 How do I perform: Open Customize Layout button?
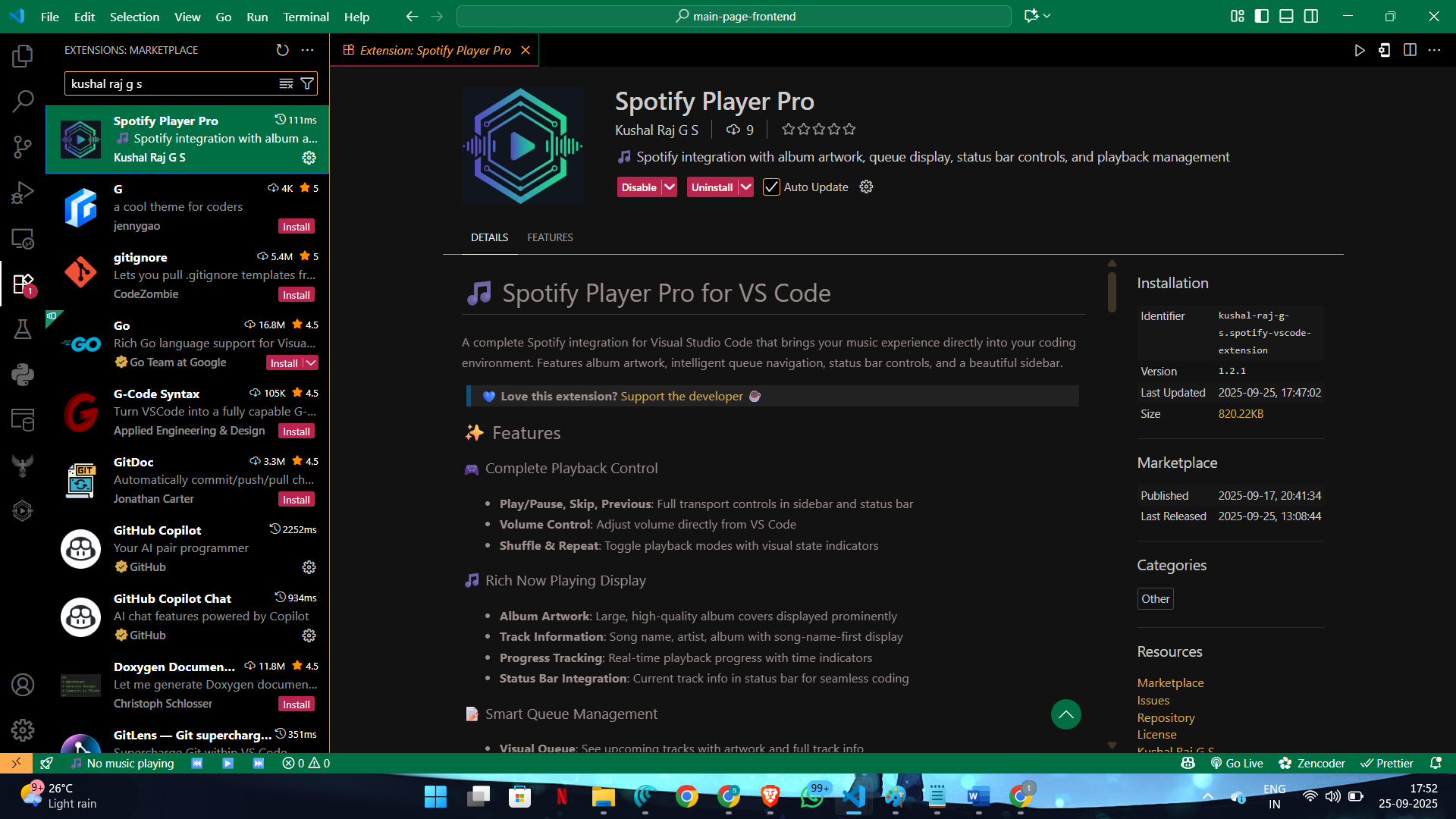coord(1238,16)
